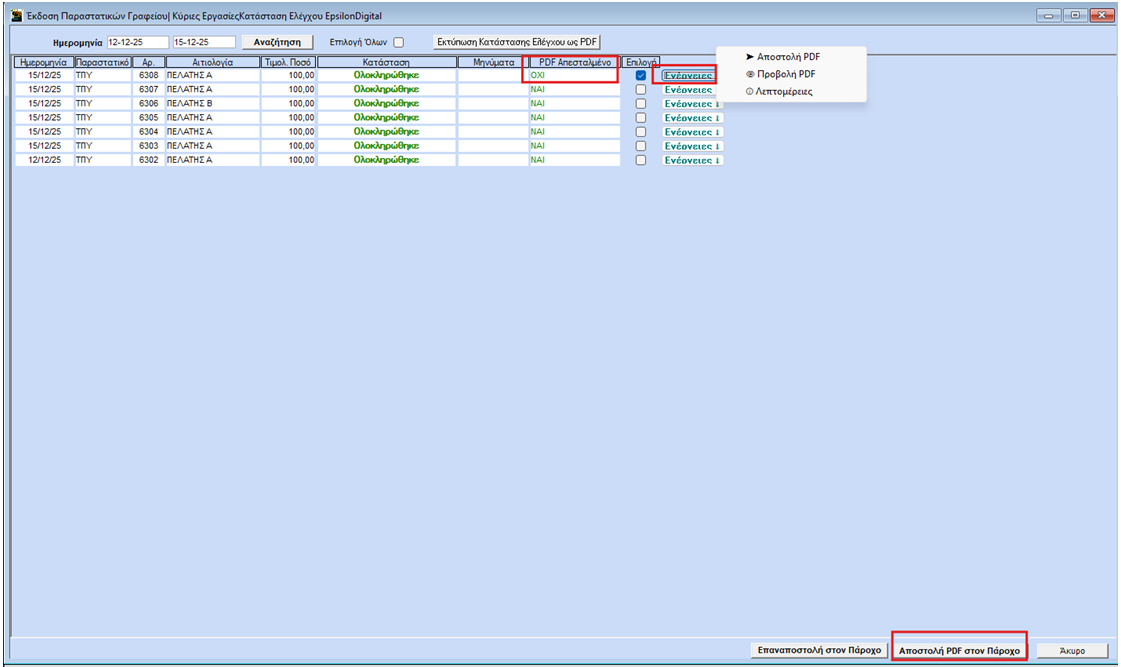
Task: Open the 'Ενέργειες' dropdown for invoice 6306
Action: click(692, 104)
